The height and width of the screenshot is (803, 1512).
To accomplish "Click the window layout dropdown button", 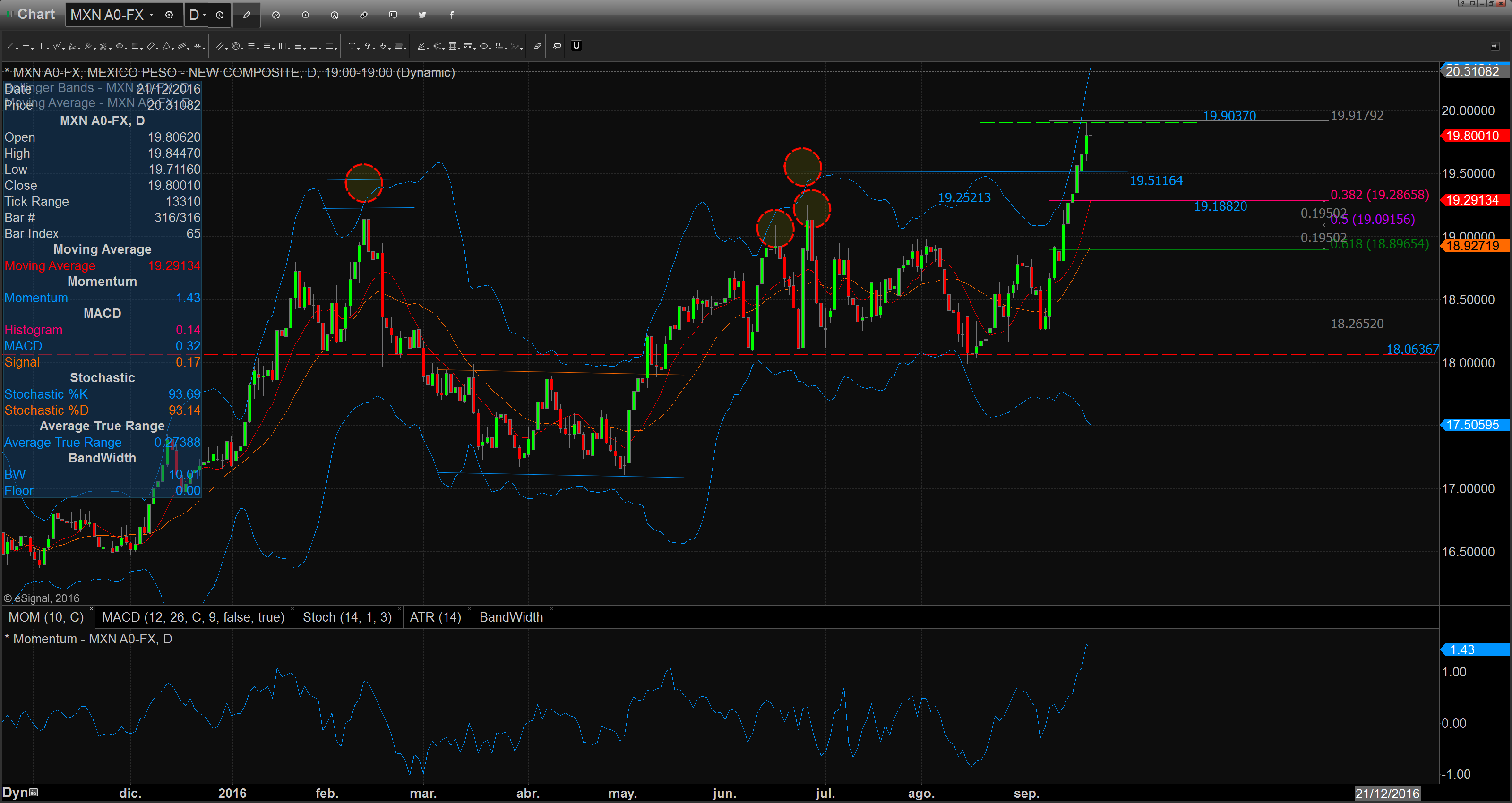I will pos(1473,3).
